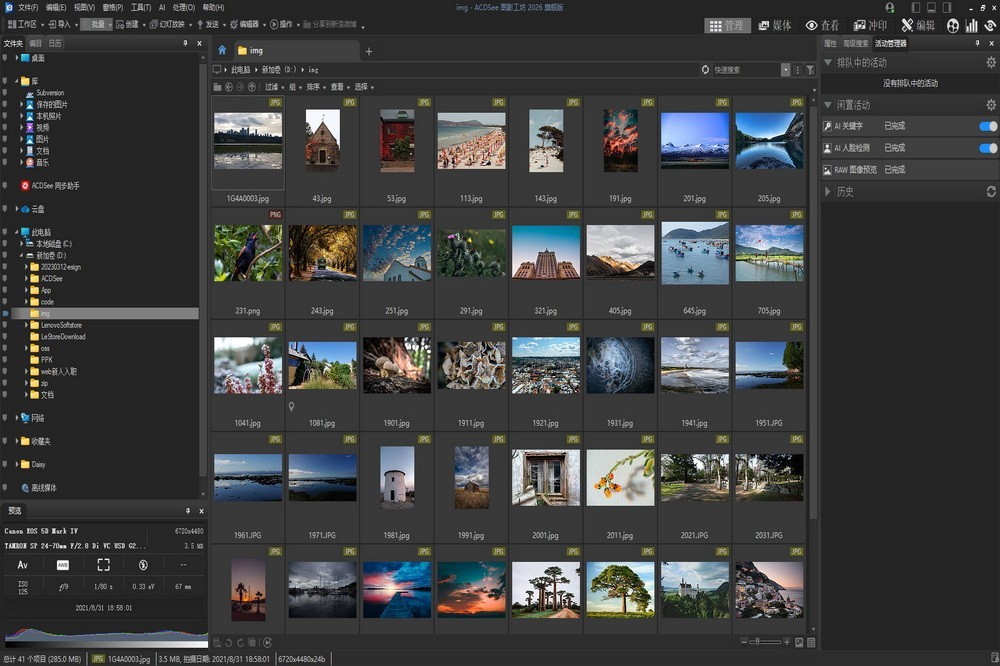This screenshot has height=666, width=1000.
Task: Open the 排序 (Sort) dropdown
Action: [x=315, y=87]
